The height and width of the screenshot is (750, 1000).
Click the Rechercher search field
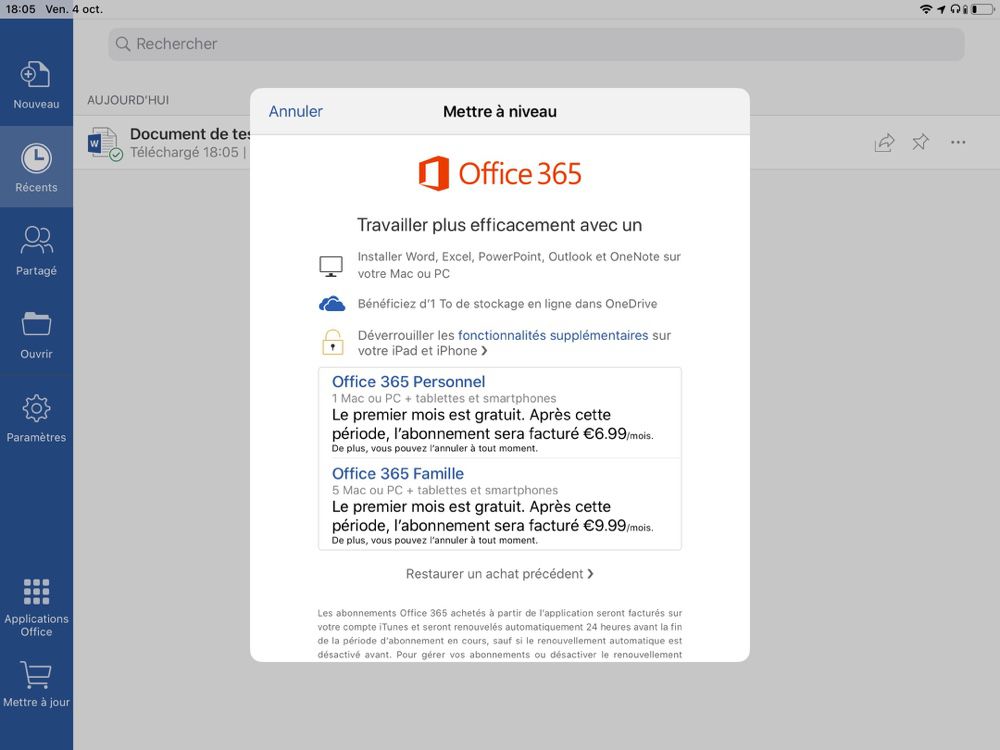536,44
